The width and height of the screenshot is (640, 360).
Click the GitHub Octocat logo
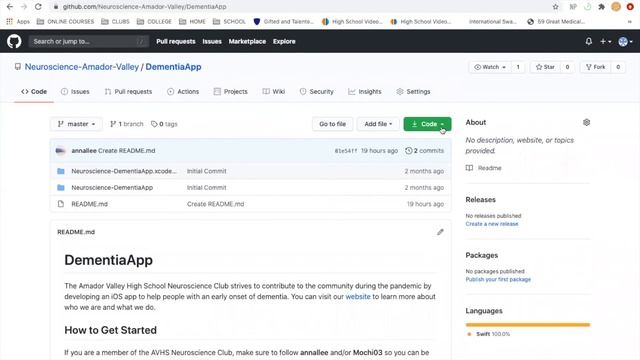pyautogui.click(x=14, y=41)
